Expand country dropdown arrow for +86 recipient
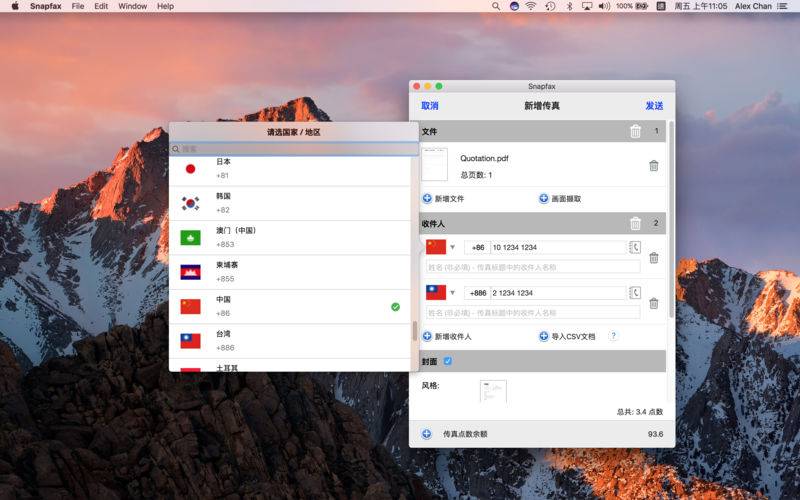Image resolution: width=800 pixels, height=500 pixels. (453, 247)
